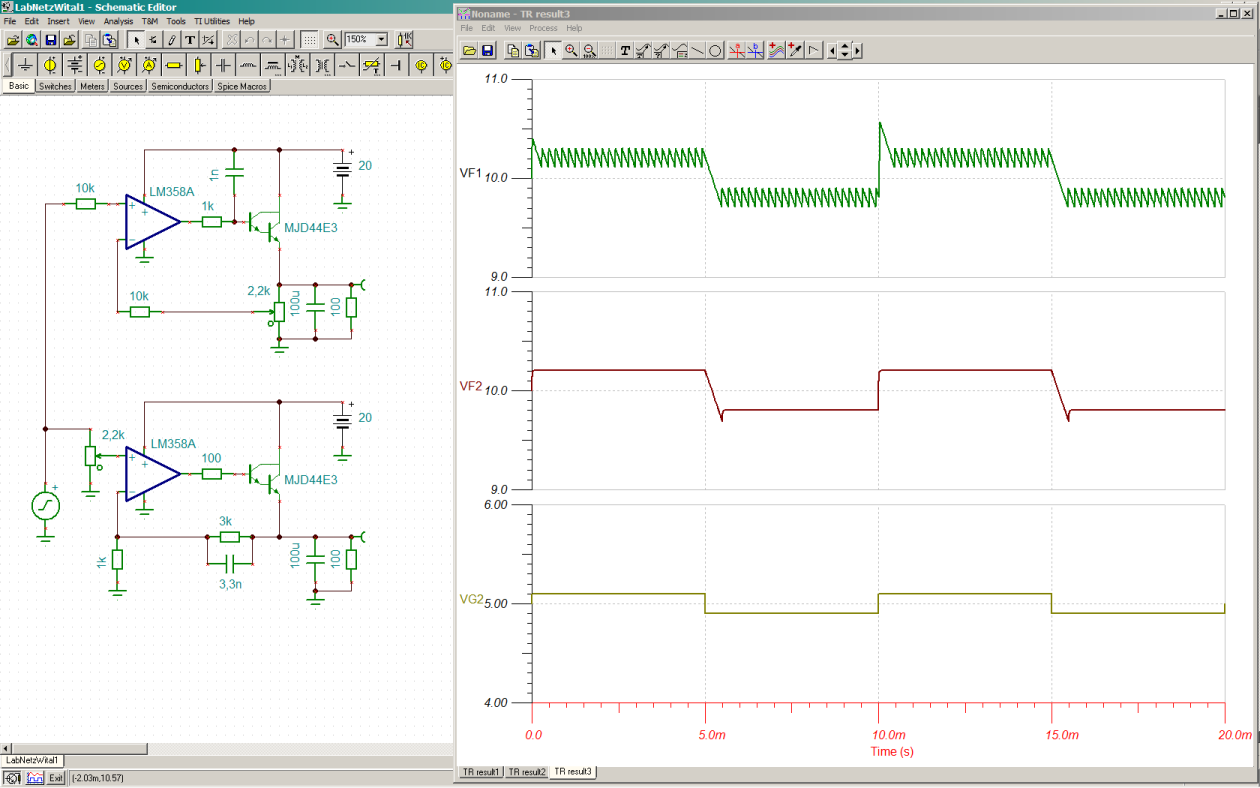Viewport: 1260px width, 788px height.
Task: Open T&M menu
Action: click(x=150, y=21)
